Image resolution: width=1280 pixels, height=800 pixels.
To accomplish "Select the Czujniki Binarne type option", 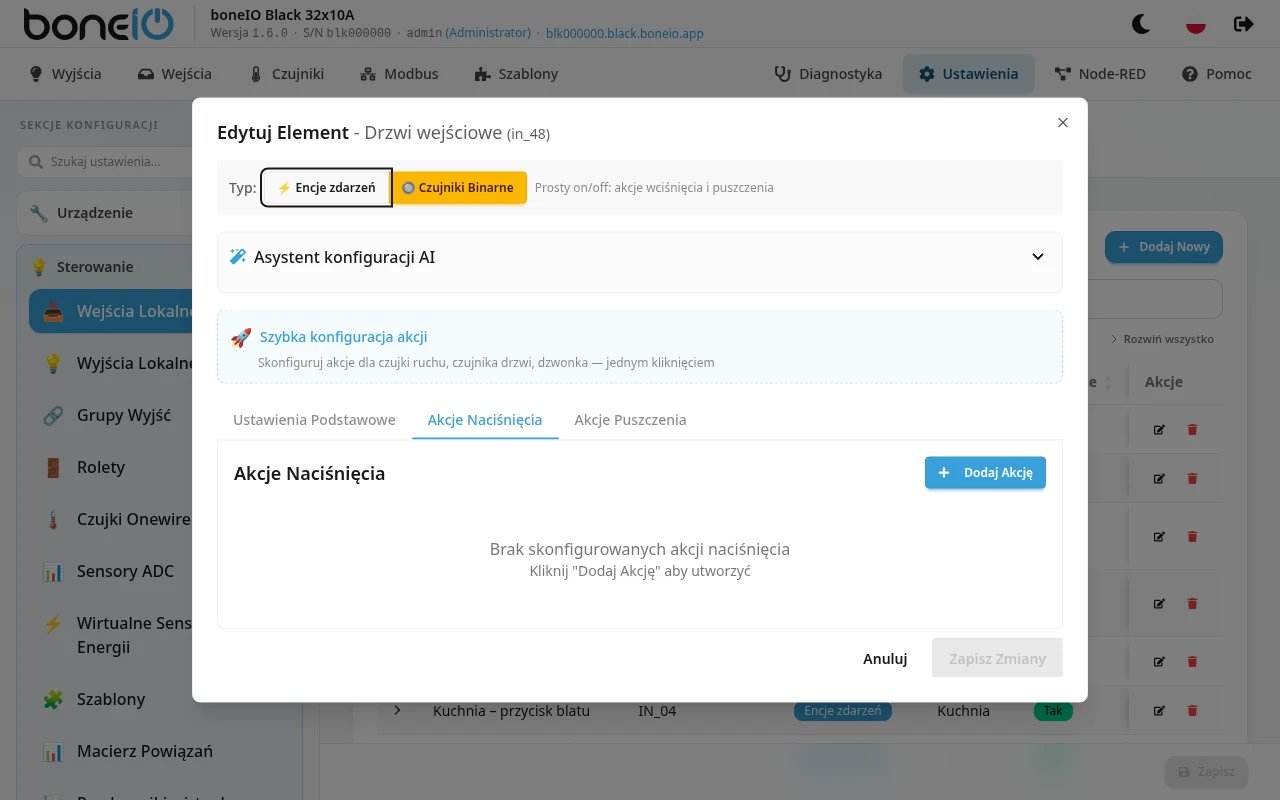I will [x=458, y=187].
